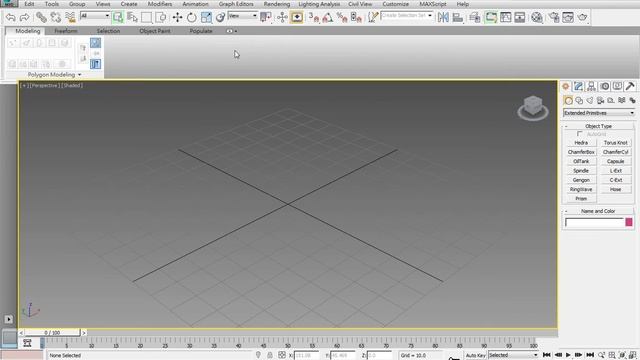Viewport: 640px width, 360px height.
Task: Open the Rendered Frame Window icon
Action: coord(568,17)
